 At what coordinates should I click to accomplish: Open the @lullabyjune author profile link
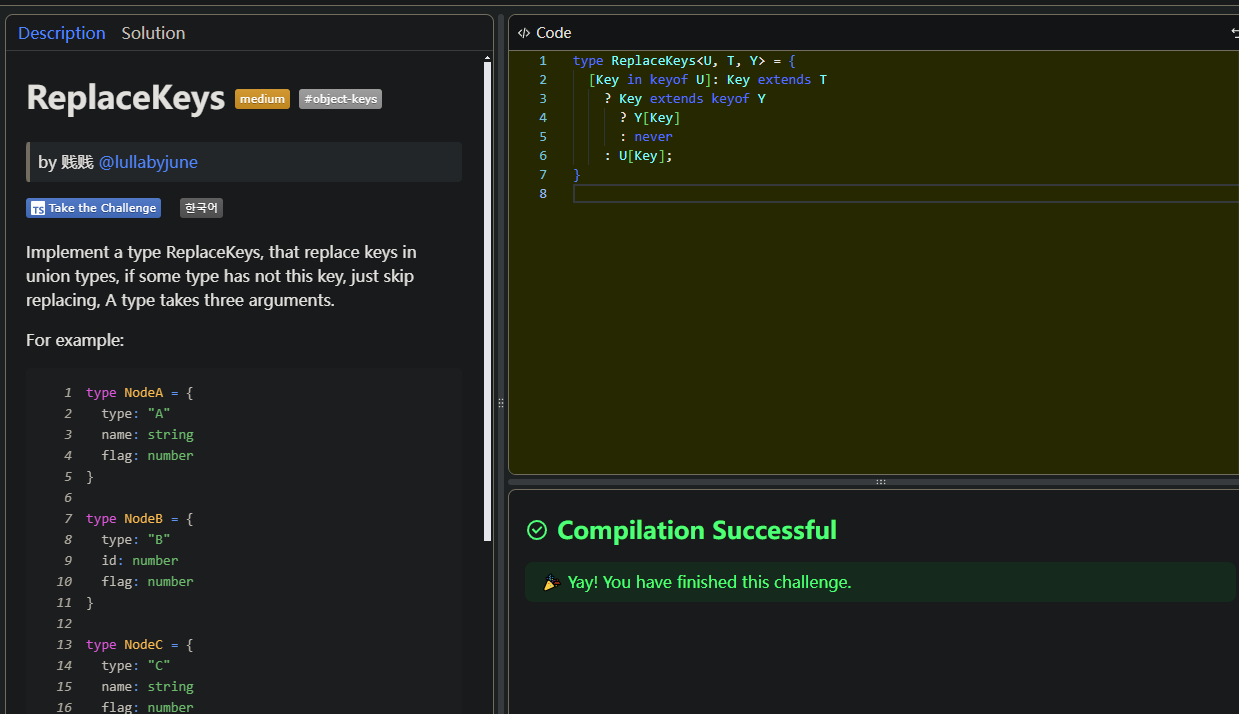click(x=148, y=162)
